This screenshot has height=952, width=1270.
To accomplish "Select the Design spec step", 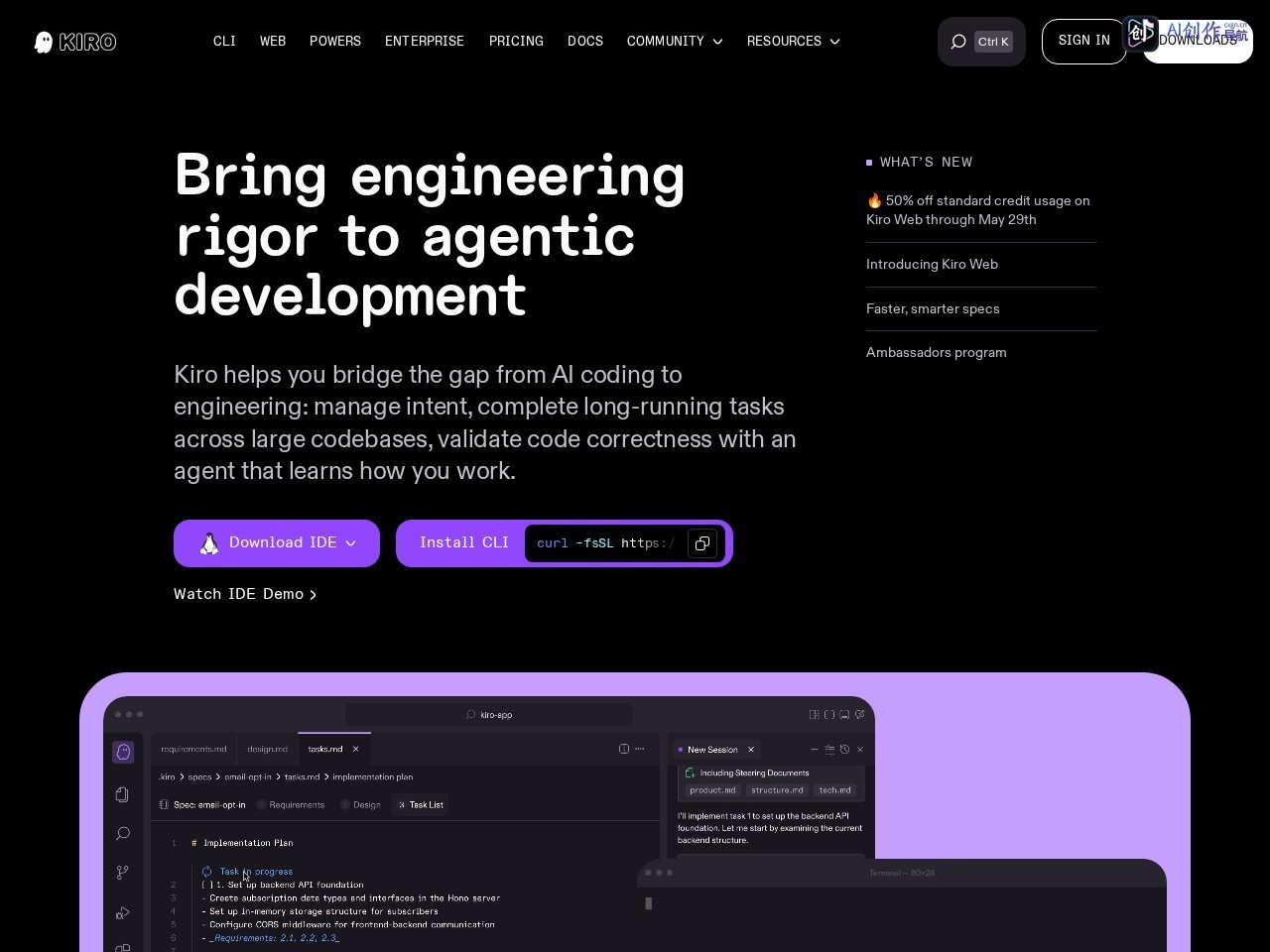I will [361, 804].
